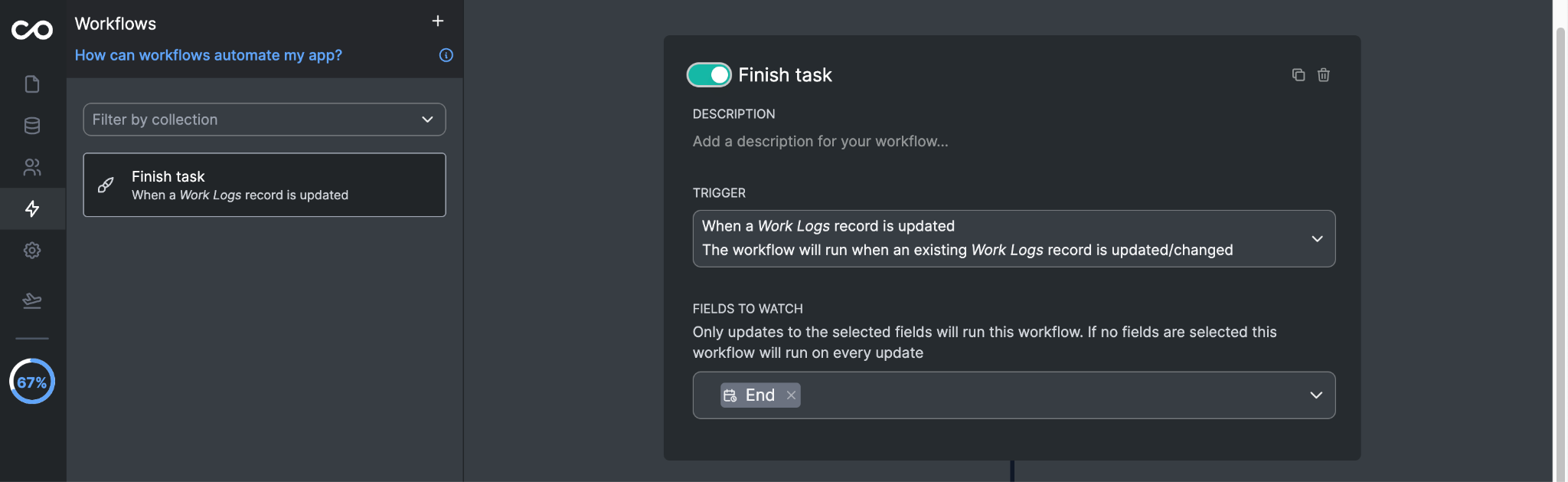The height and width of the screenshot is (482, 1568).
Task: Open the fields to watch dropdown
Action: [x=1316, y=395]
